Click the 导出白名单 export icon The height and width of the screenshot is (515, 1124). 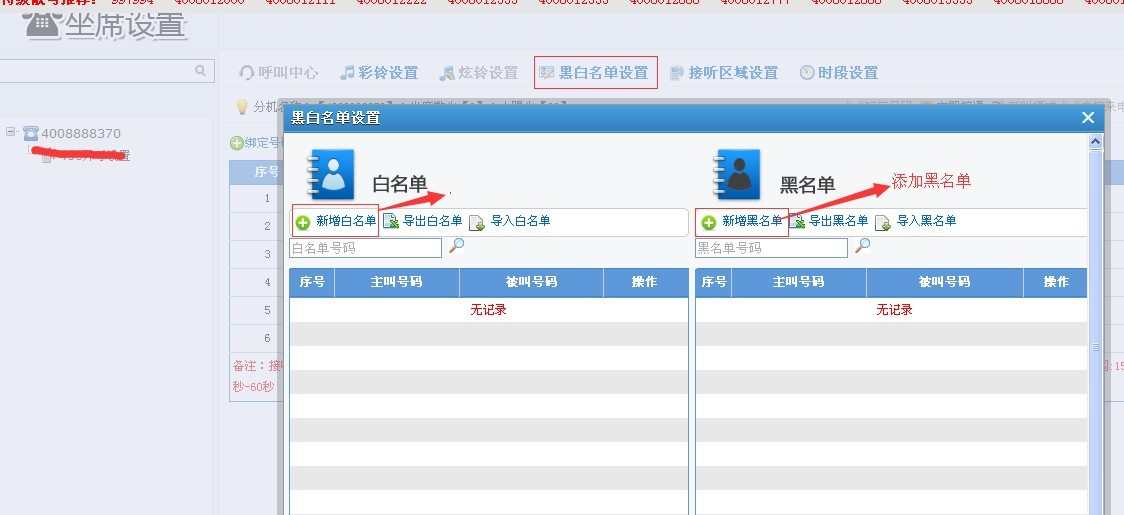tap(391, 222)
